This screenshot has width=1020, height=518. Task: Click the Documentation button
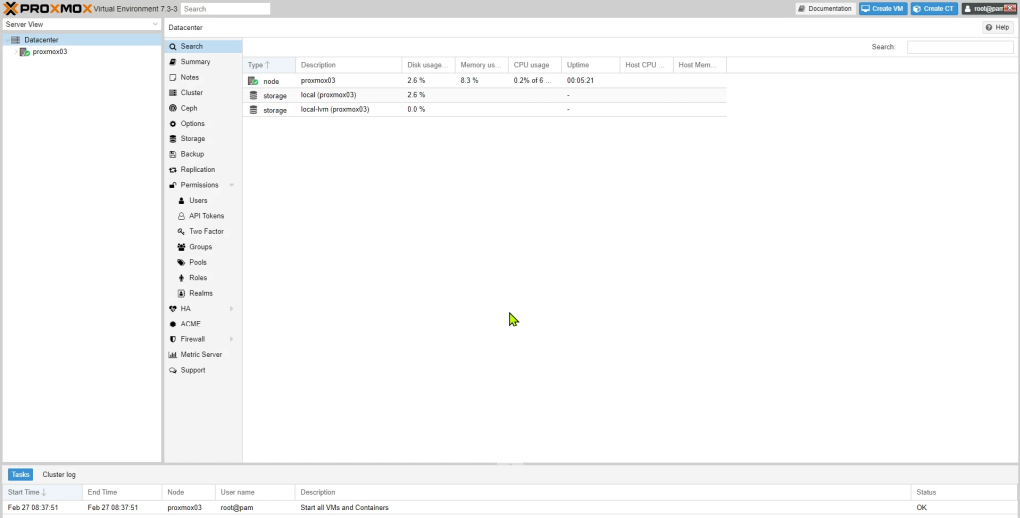[x=825, y=8]
